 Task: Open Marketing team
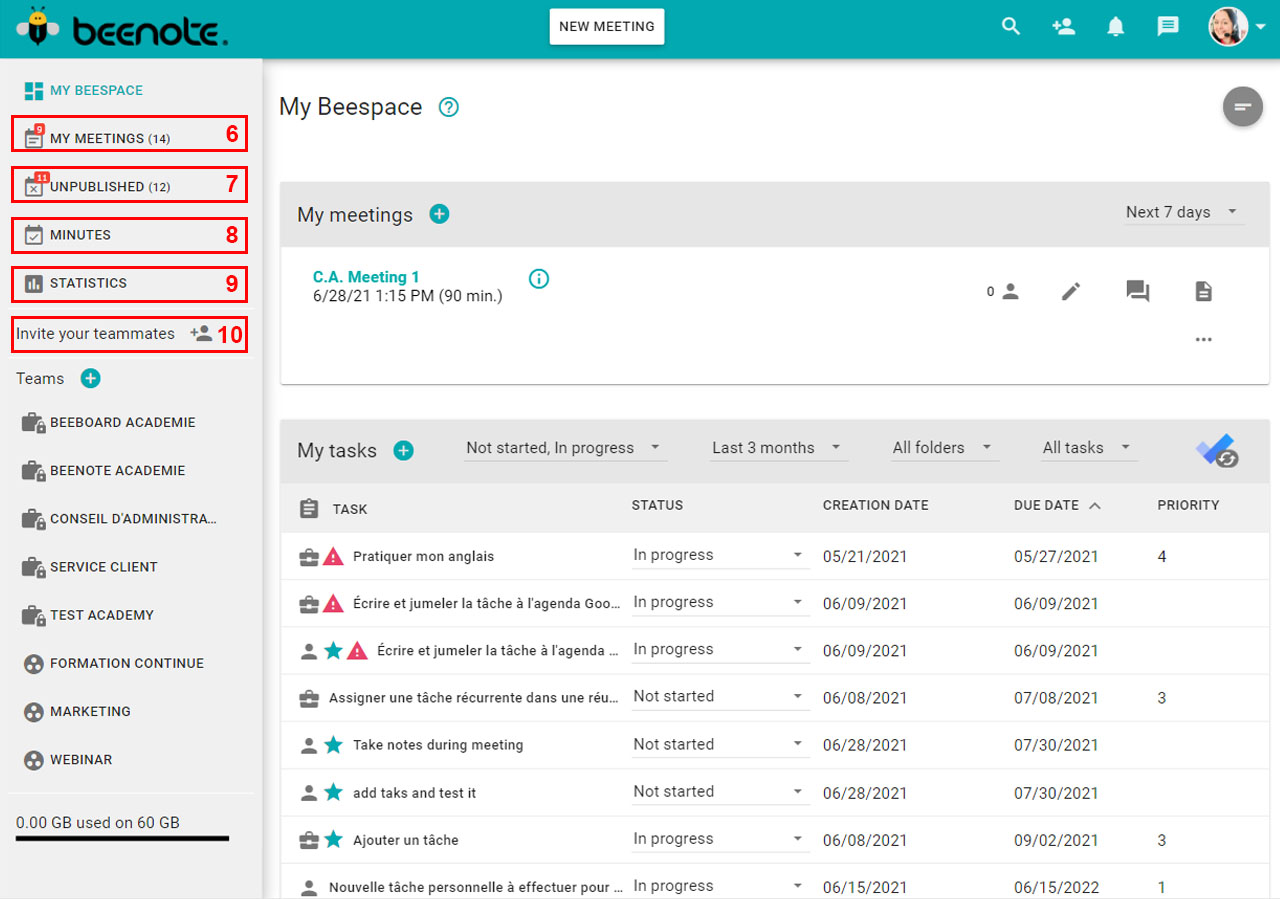(x=78, y=711)
